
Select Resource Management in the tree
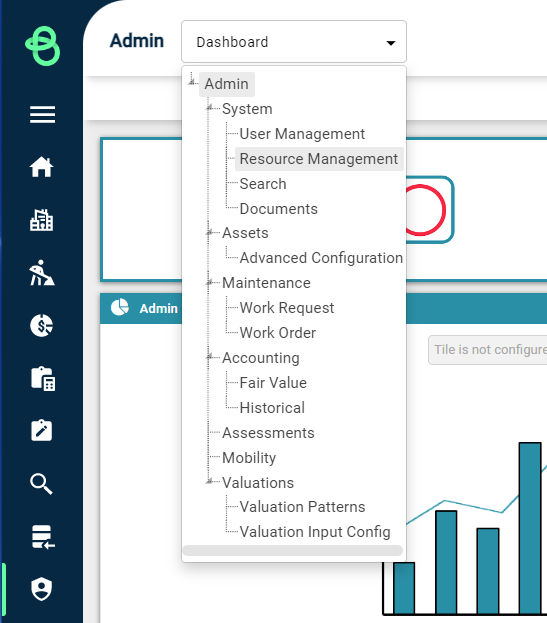pos(319,159)
